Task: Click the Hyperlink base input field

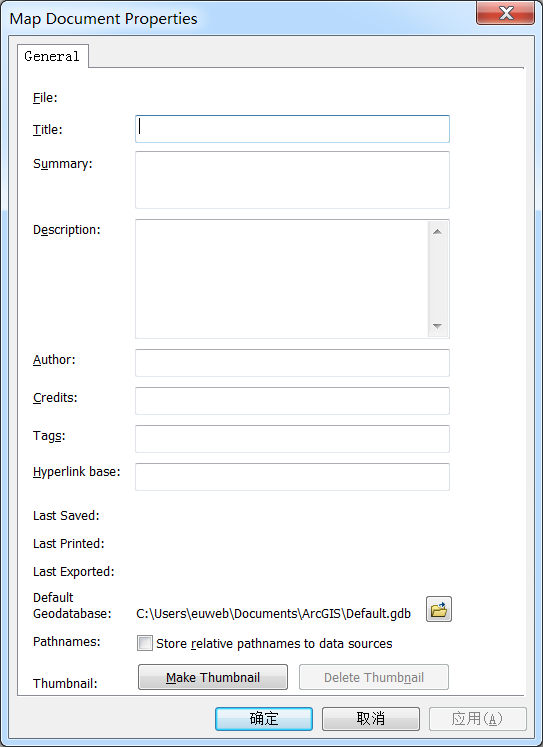Action: pos(292,477)
